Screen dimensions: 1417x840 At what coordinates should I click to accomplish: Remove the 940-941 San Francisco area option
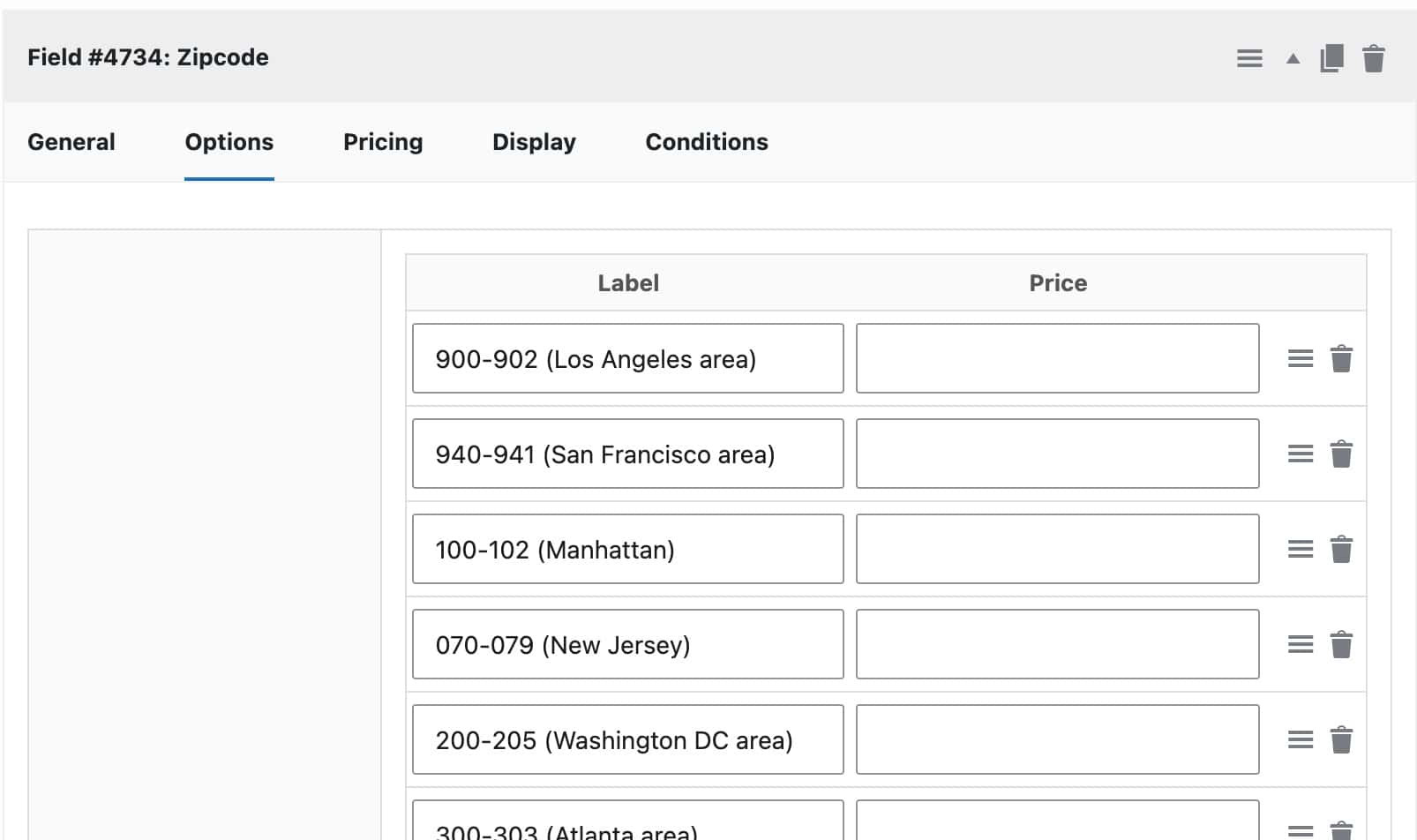pos(1341,454)
